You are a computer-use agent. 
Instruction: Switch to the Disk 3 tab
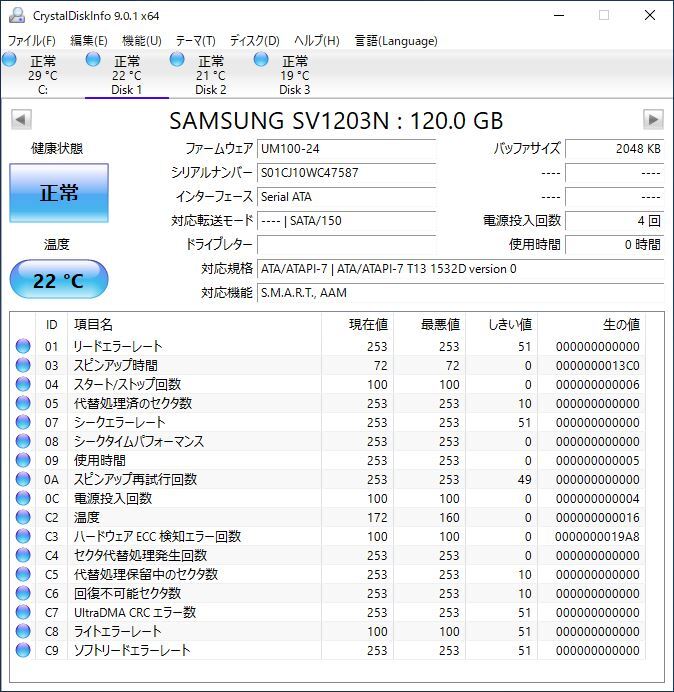[294, 75]
